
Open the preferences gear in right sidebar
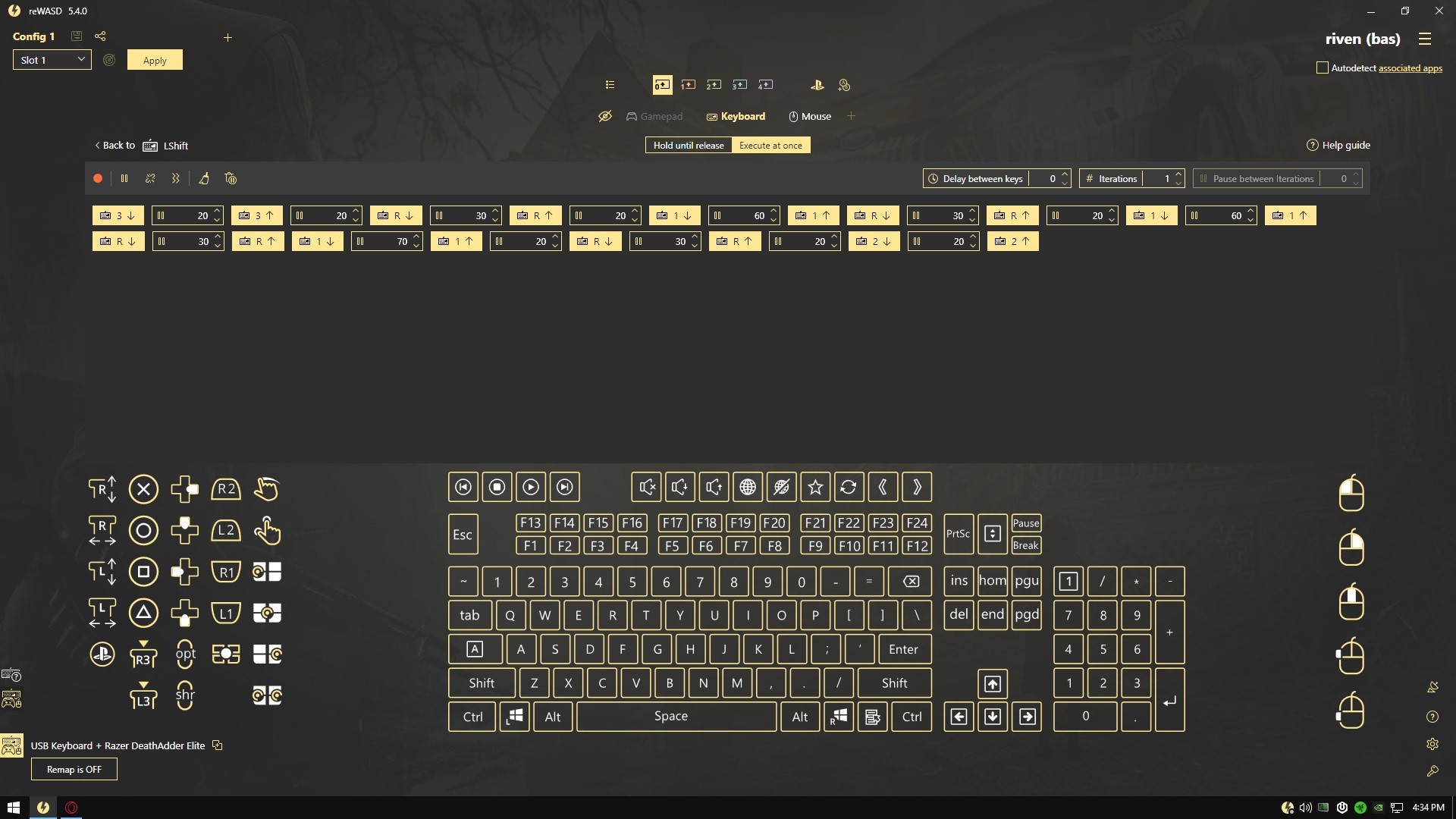(x=1432, y=744)
